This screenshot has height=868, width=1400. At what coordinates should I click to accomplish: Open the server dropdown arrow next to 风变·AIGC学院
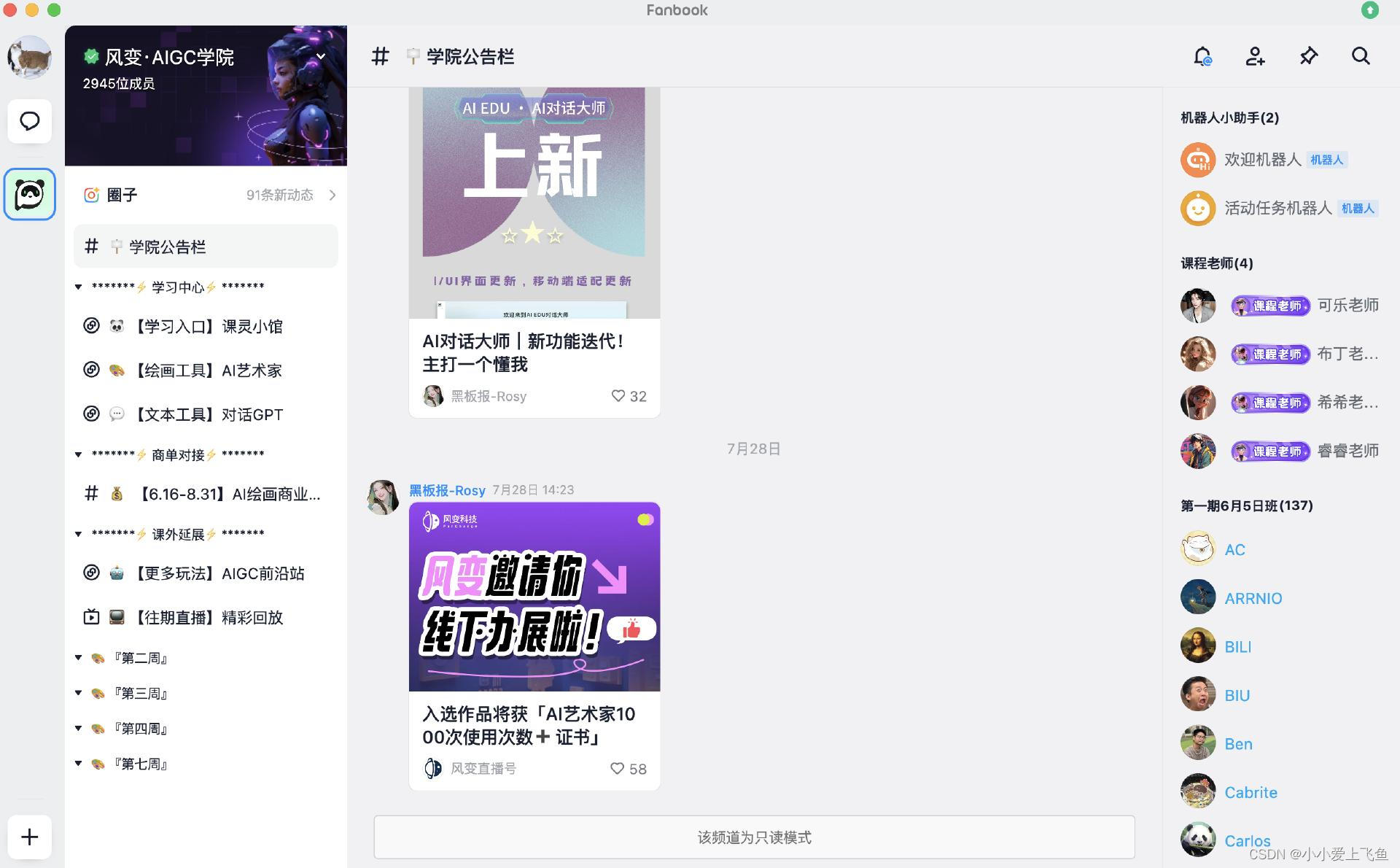click(x=321, y=56)
